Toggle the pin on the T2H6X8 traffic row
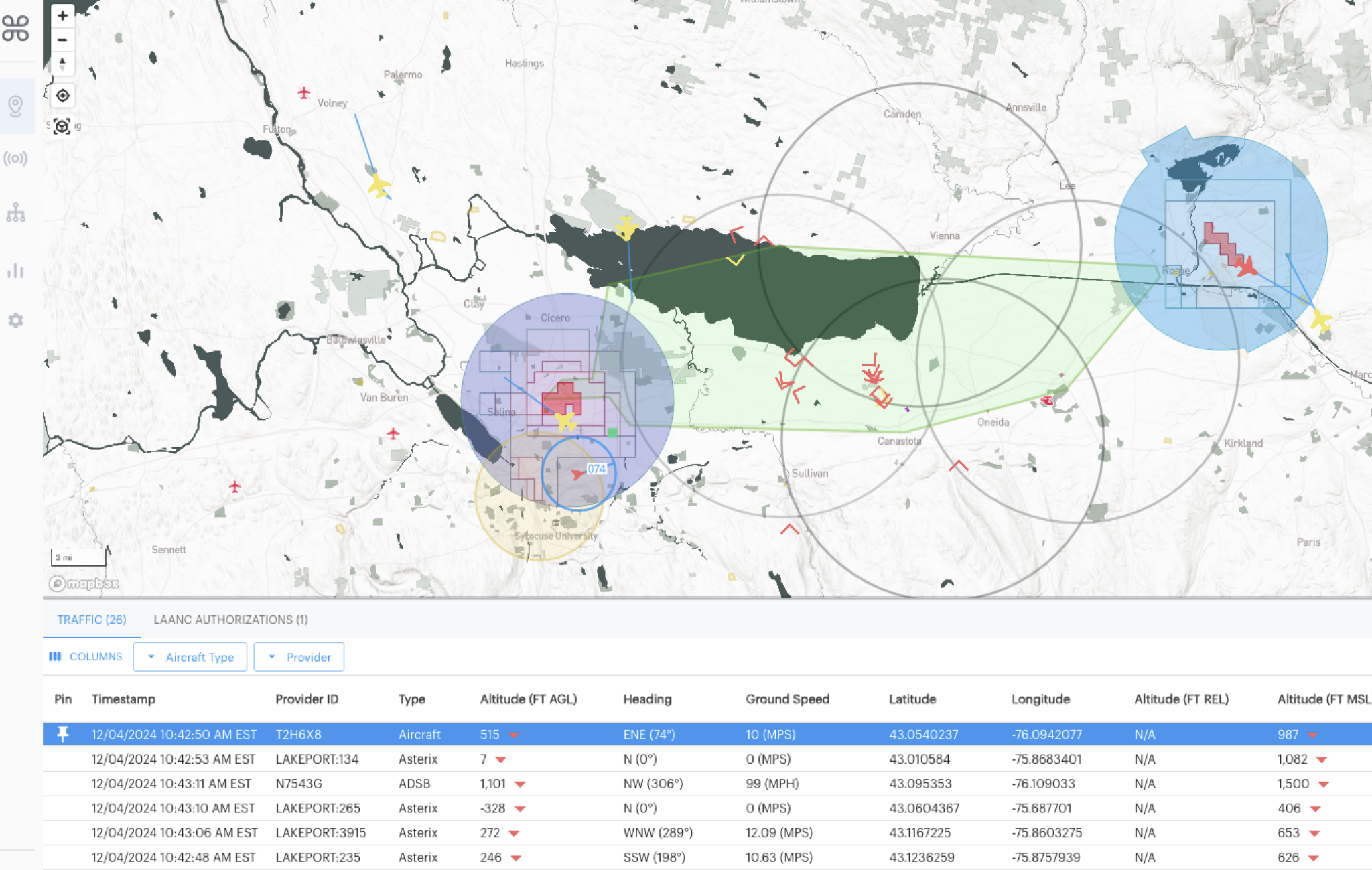Viewport: 1372px width, 870px height. point(64,734)
